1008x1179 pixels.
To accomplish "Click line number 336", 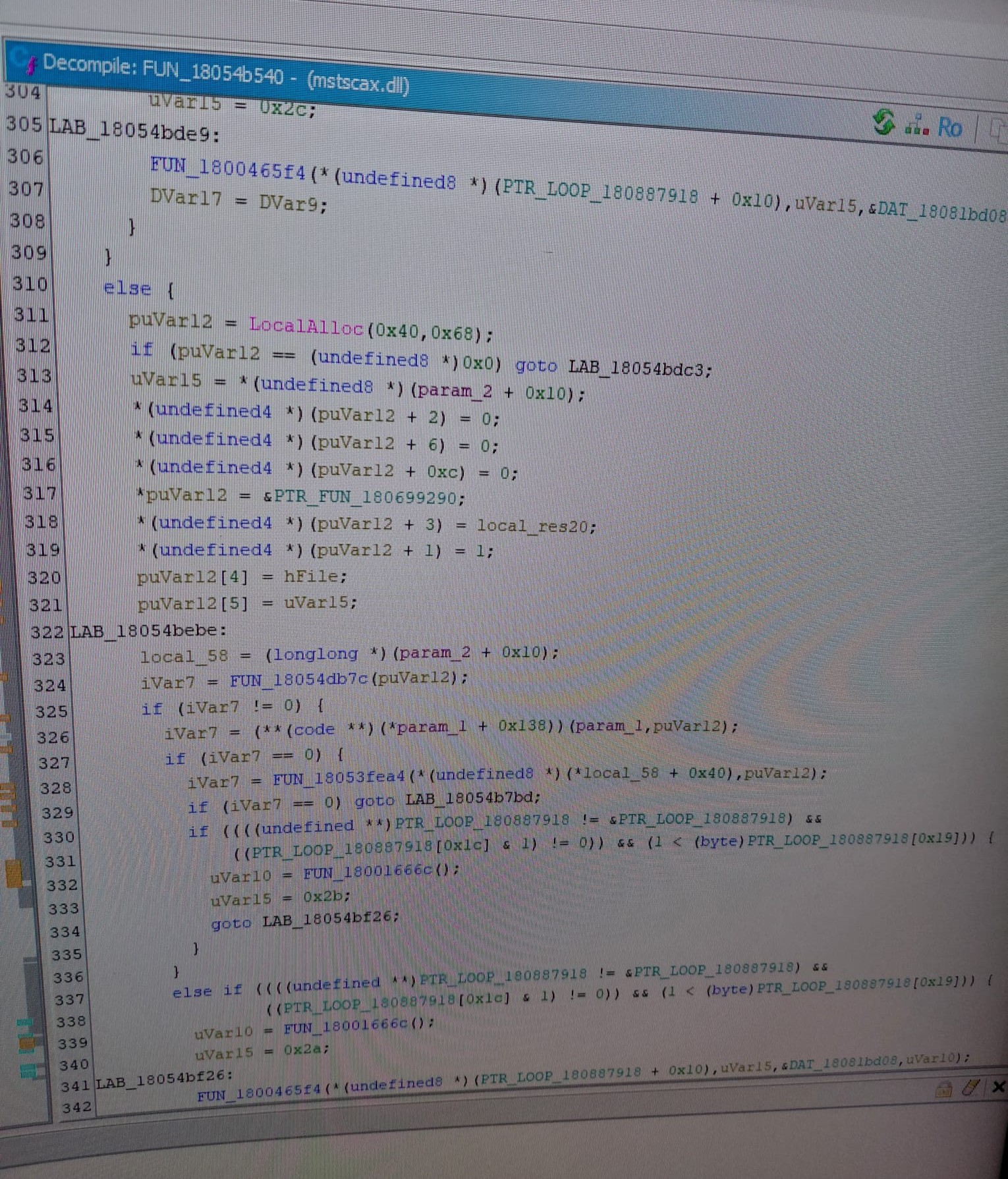I will (x=69, y=977).
